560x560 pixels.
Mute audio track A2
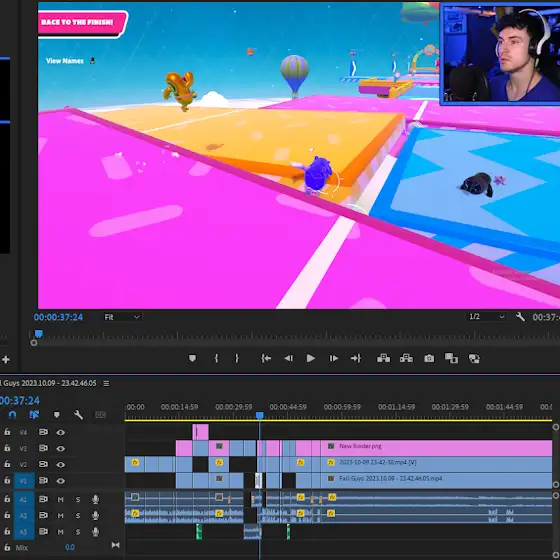[x=61, y=515]
